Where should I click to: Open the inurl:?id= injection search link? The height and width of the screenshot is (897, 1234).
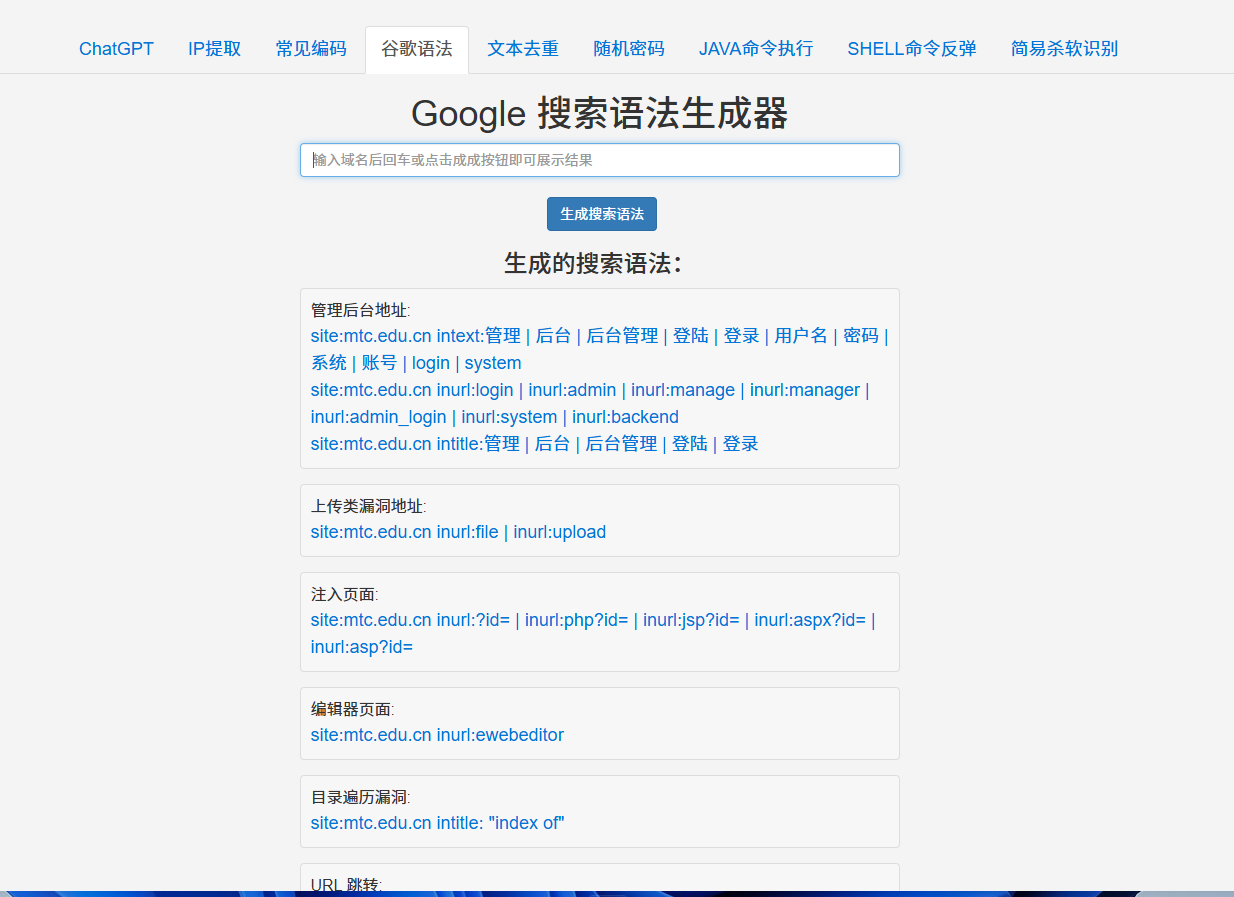(x=593, y=633)
